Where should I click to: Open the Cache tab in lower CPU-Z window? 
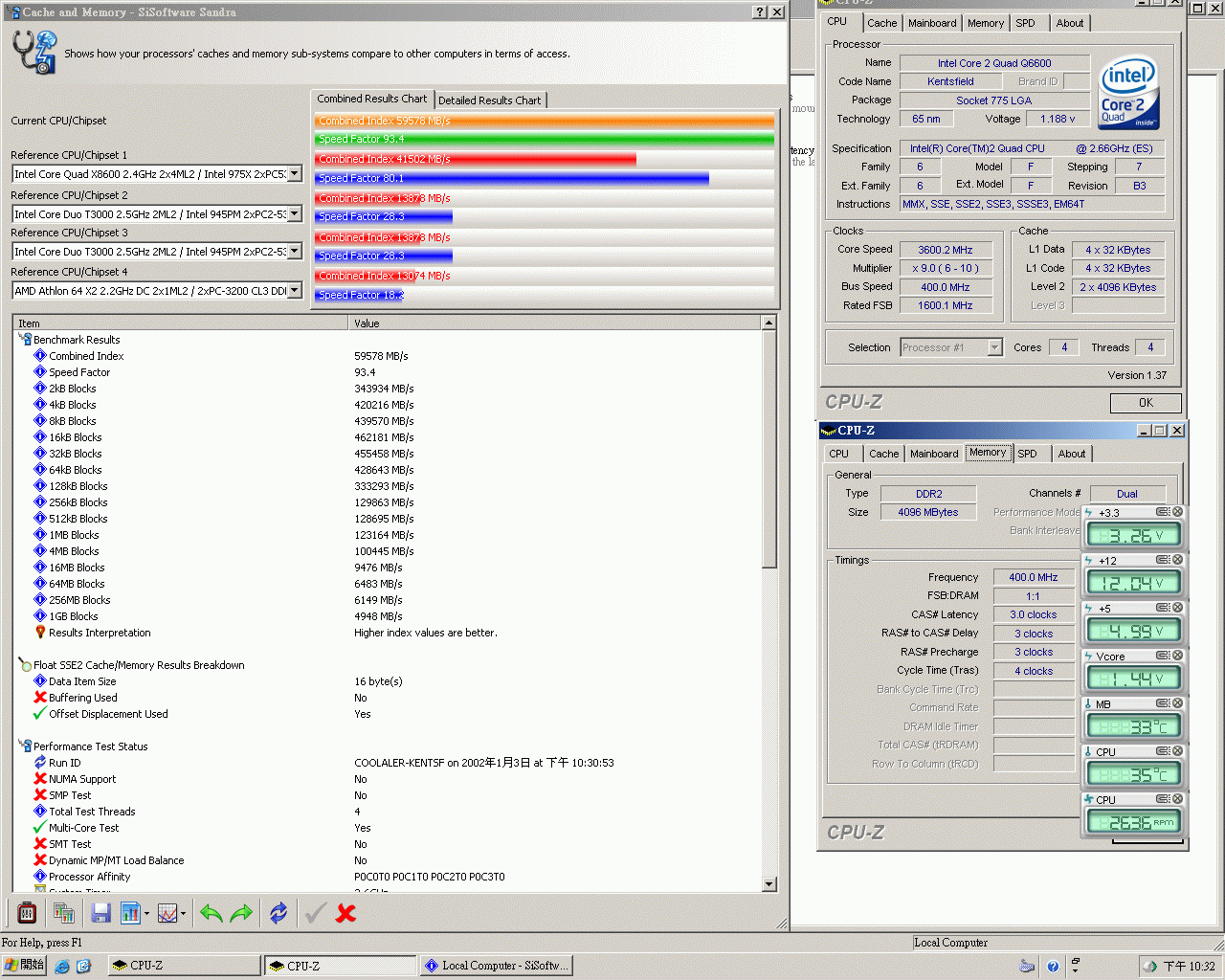click(x=883, y=454)
